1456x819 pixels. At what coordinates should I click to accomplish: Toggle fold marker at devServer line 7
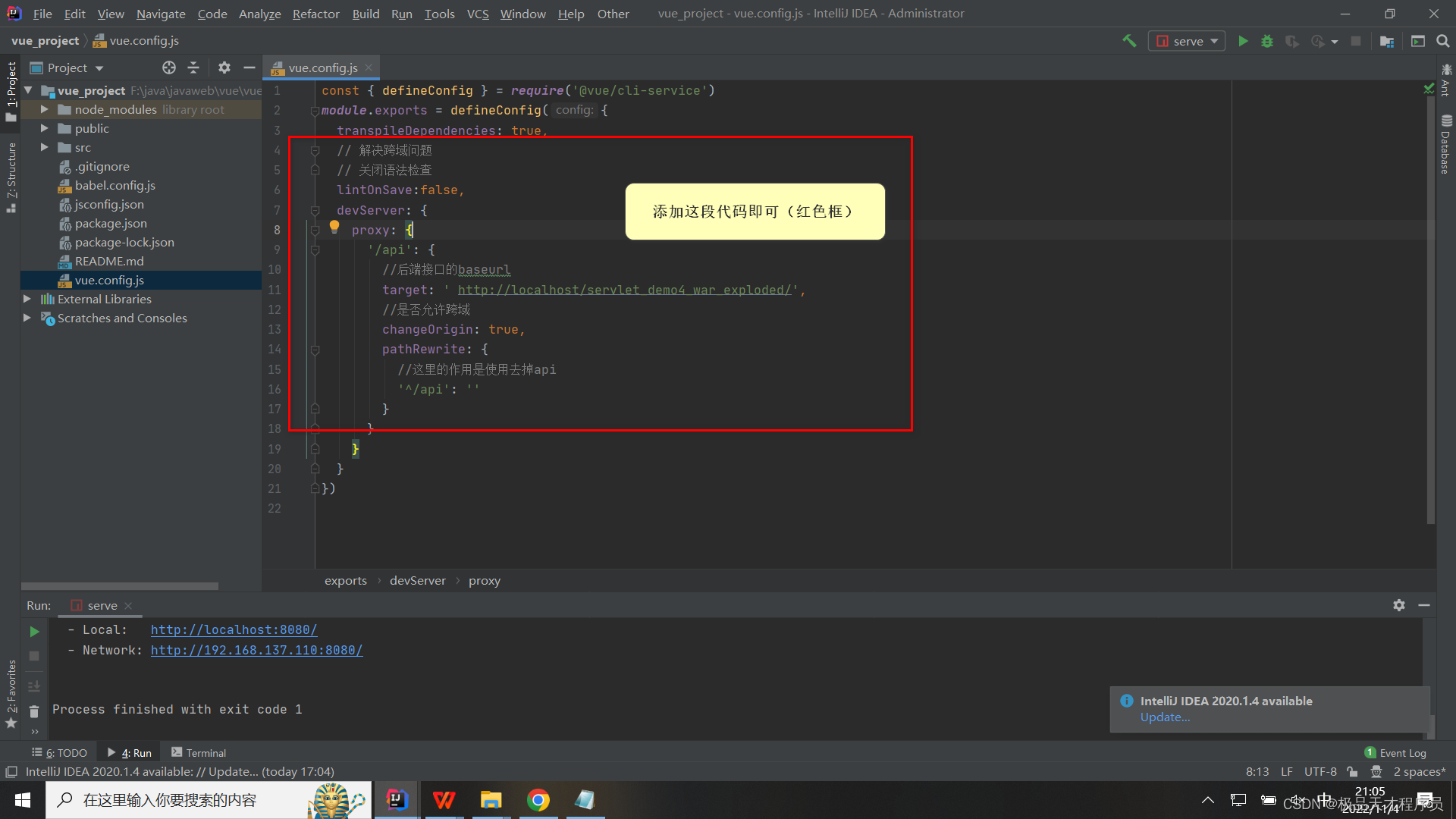click(315, 210)
